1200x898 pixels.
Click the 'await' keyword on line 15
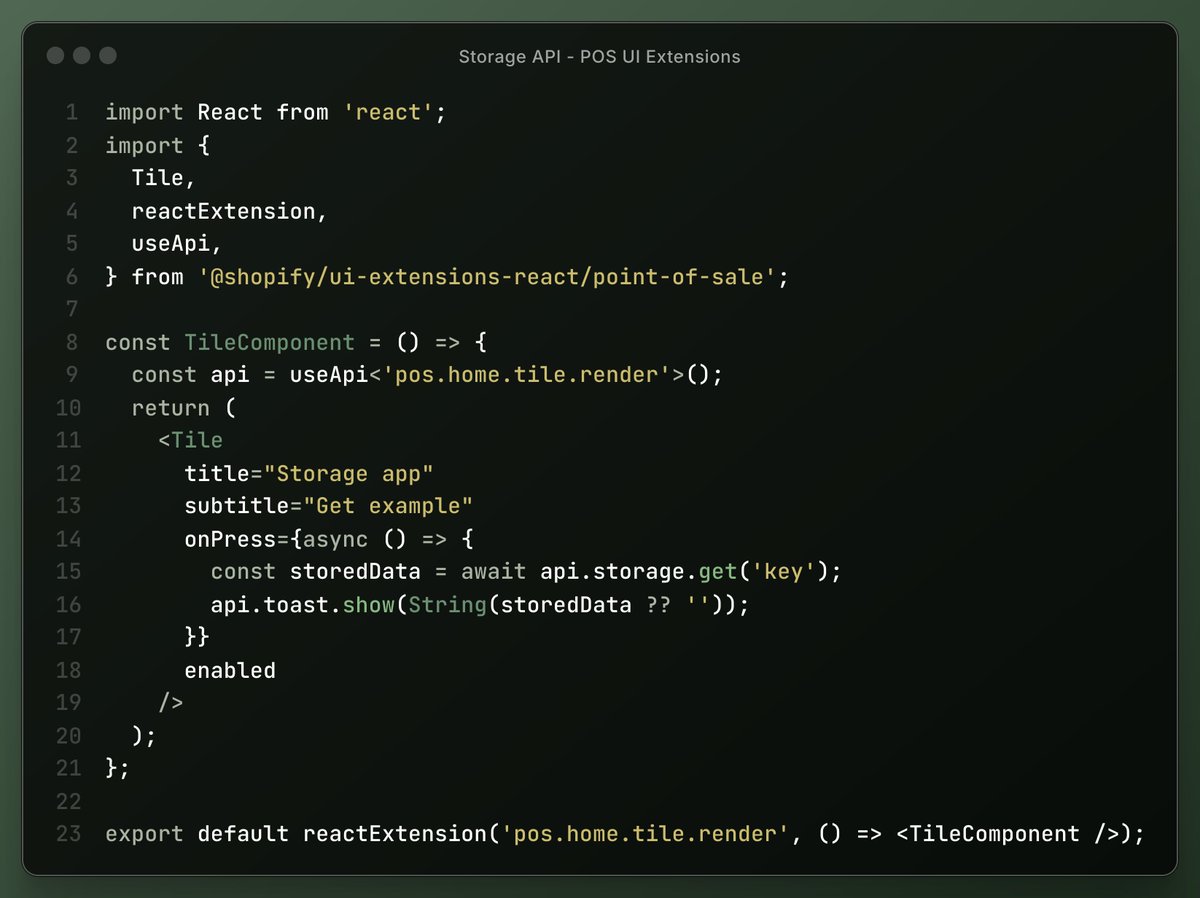click(x=493, y=572)
